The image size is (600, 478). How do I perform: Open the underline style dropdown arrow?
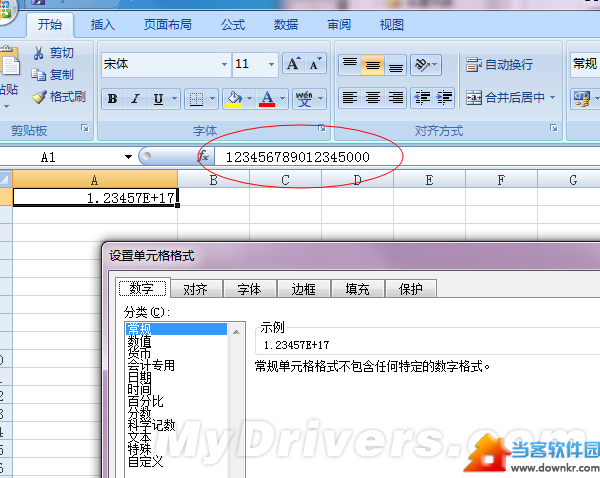(x=174, y=99)
